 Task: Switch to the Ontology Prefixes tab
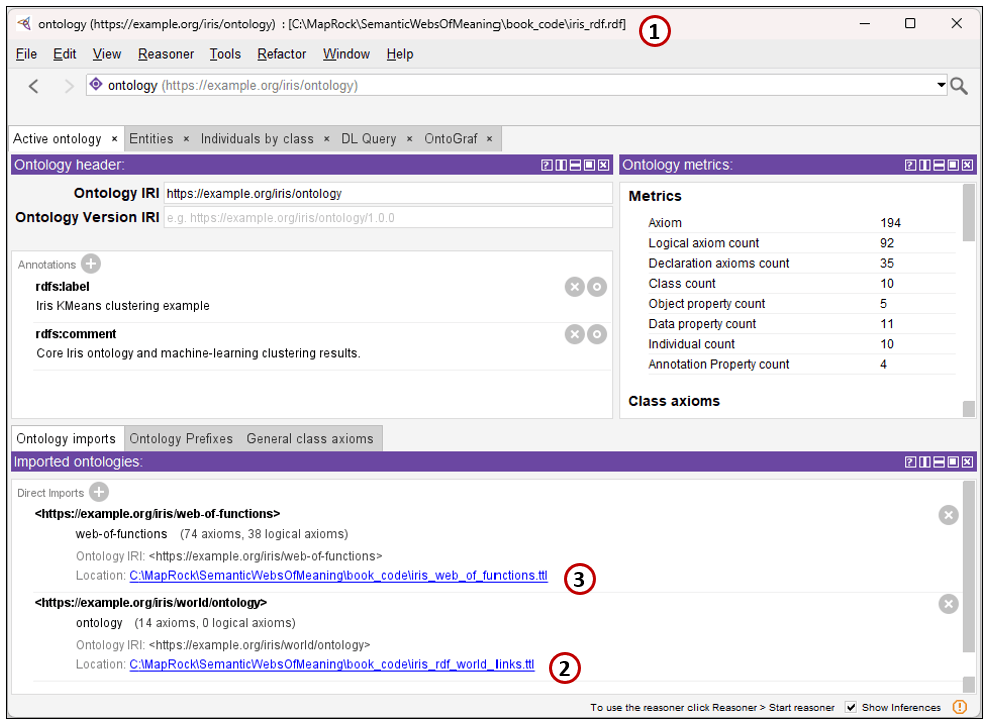click(x=181, y=439)
